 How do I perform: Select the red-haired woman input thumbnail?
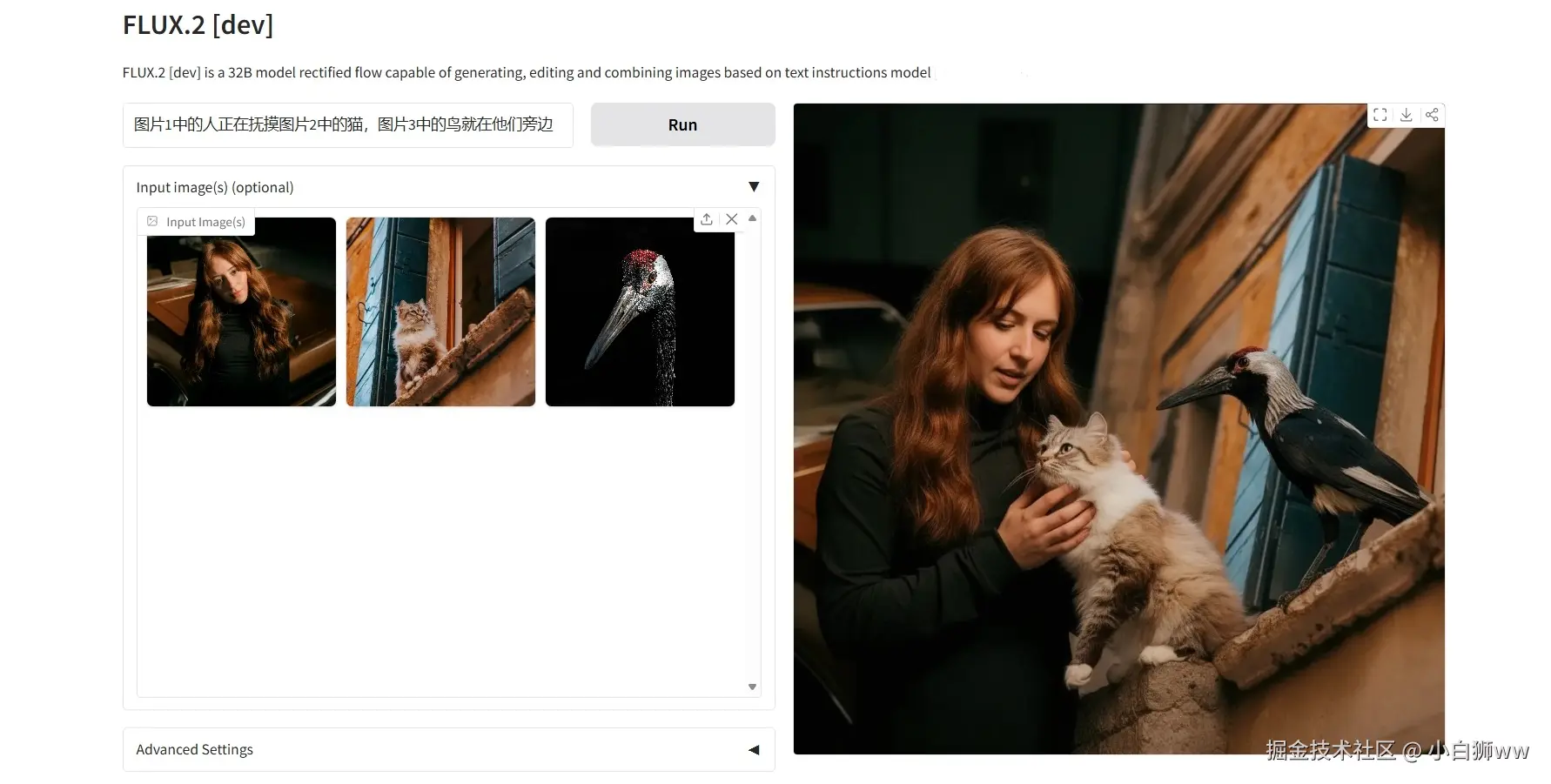pos(241,312)
